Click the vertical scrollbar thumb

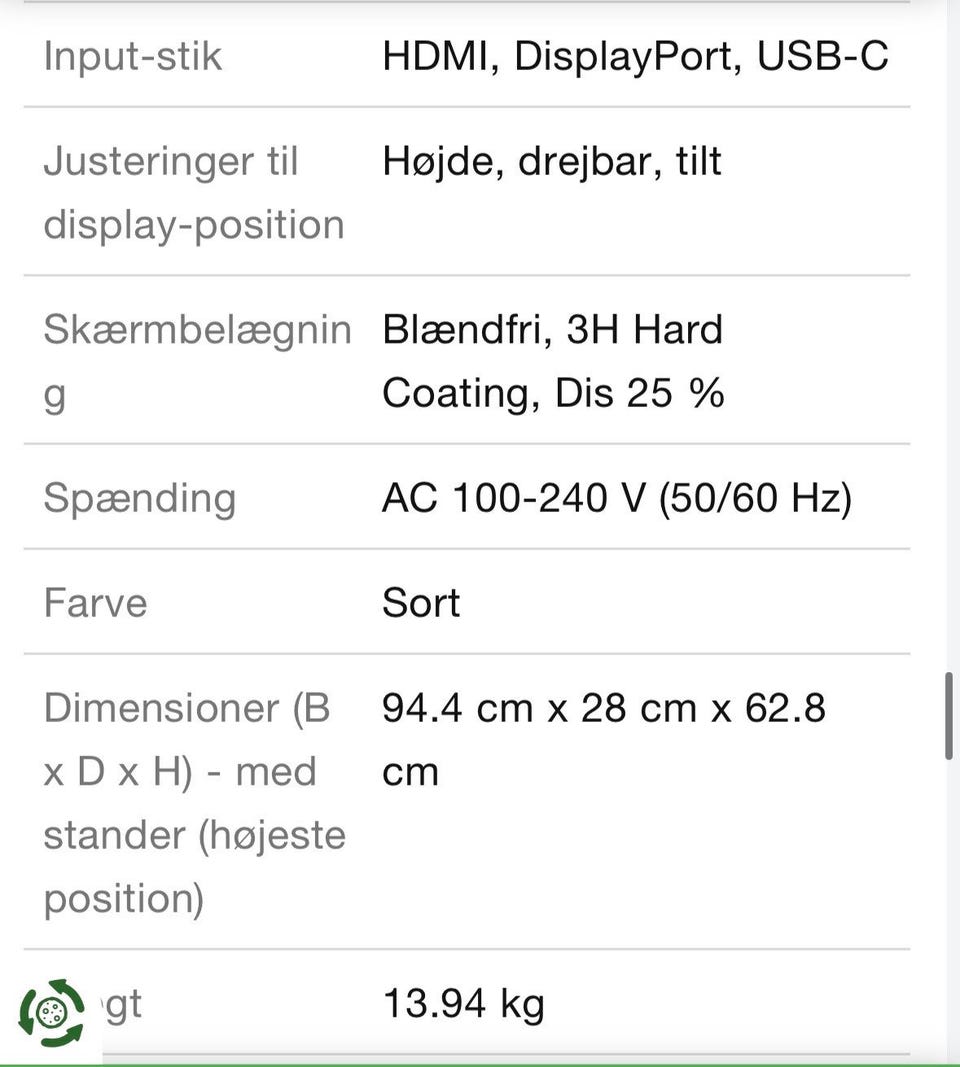tap(948, 716)
